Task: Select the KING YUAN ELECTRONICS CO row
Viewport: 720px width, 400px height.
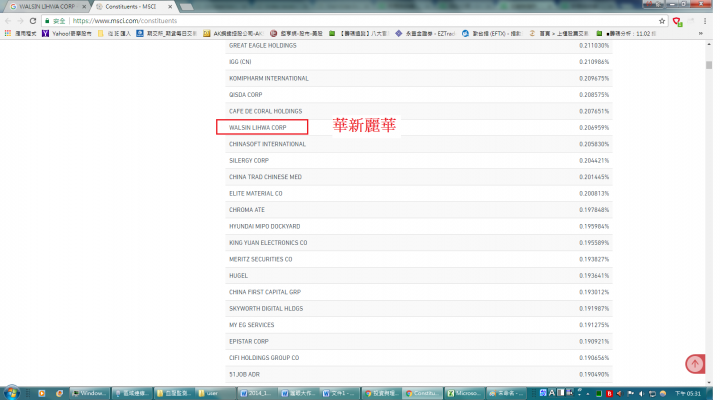Action: tap(419, 242)
